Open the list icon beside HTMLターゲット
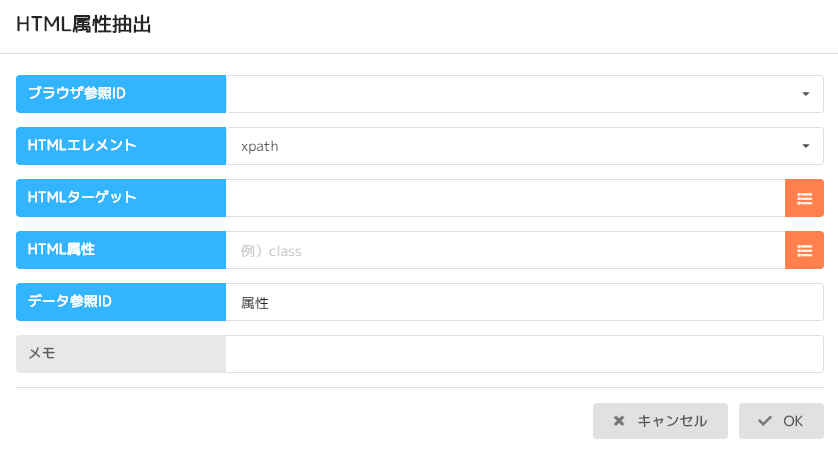Image resolution: width=838 pixels, height=458 pixels. coord(804,198)
